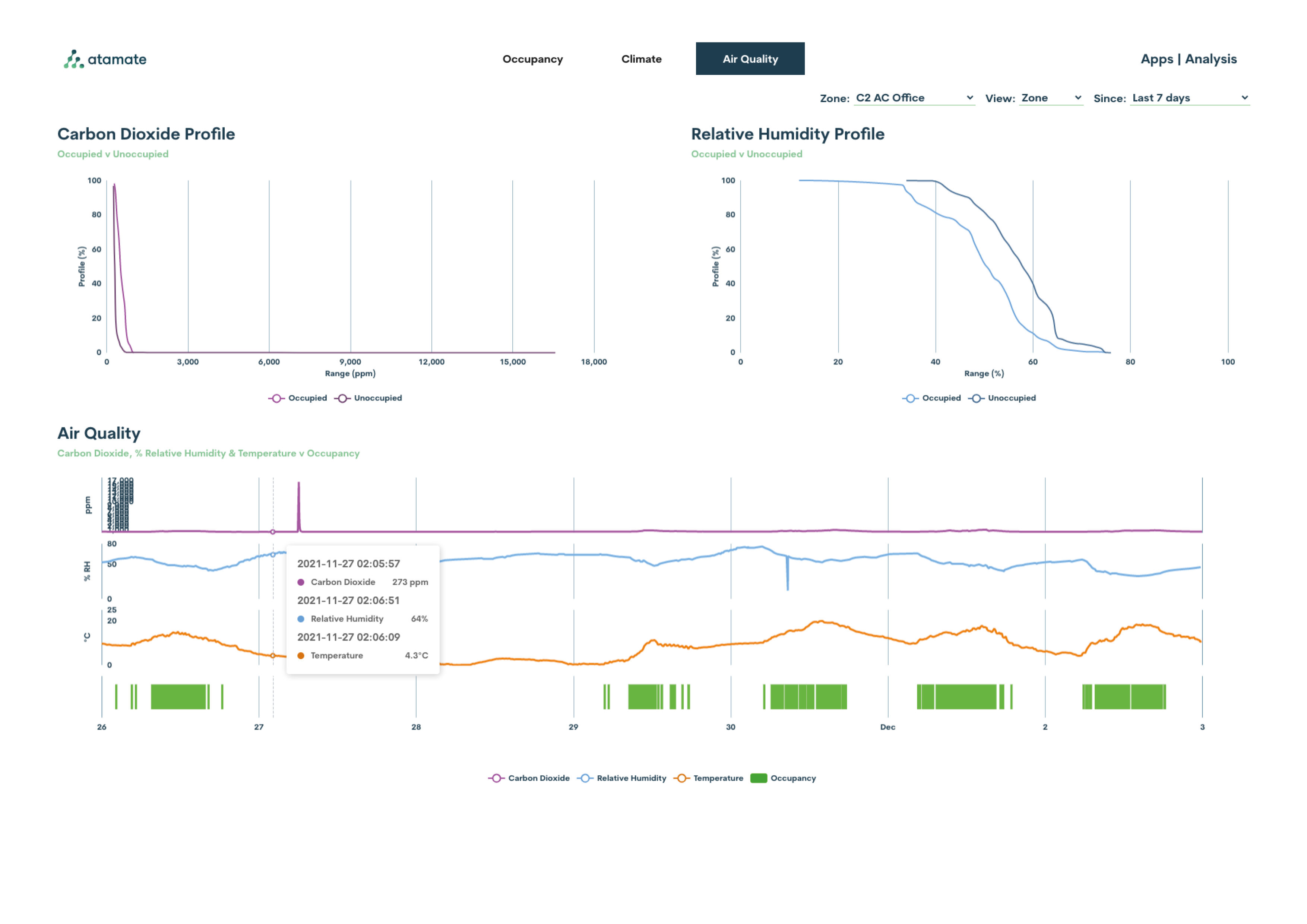The height and width of the screenshot is (924, 1307).
Task: Toggle the Unoccupied series in the Relative Humidity Profile legend
Action: [x=1002, y=398]
